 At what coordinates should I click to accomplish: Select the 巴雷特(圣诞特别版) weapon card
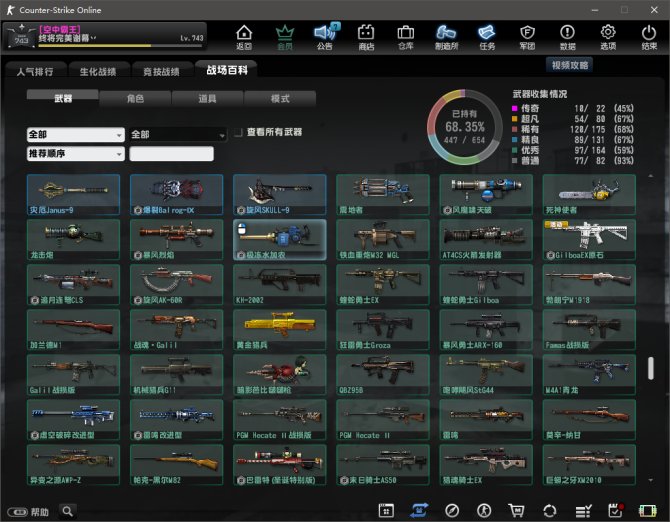[x=279, y=464]
